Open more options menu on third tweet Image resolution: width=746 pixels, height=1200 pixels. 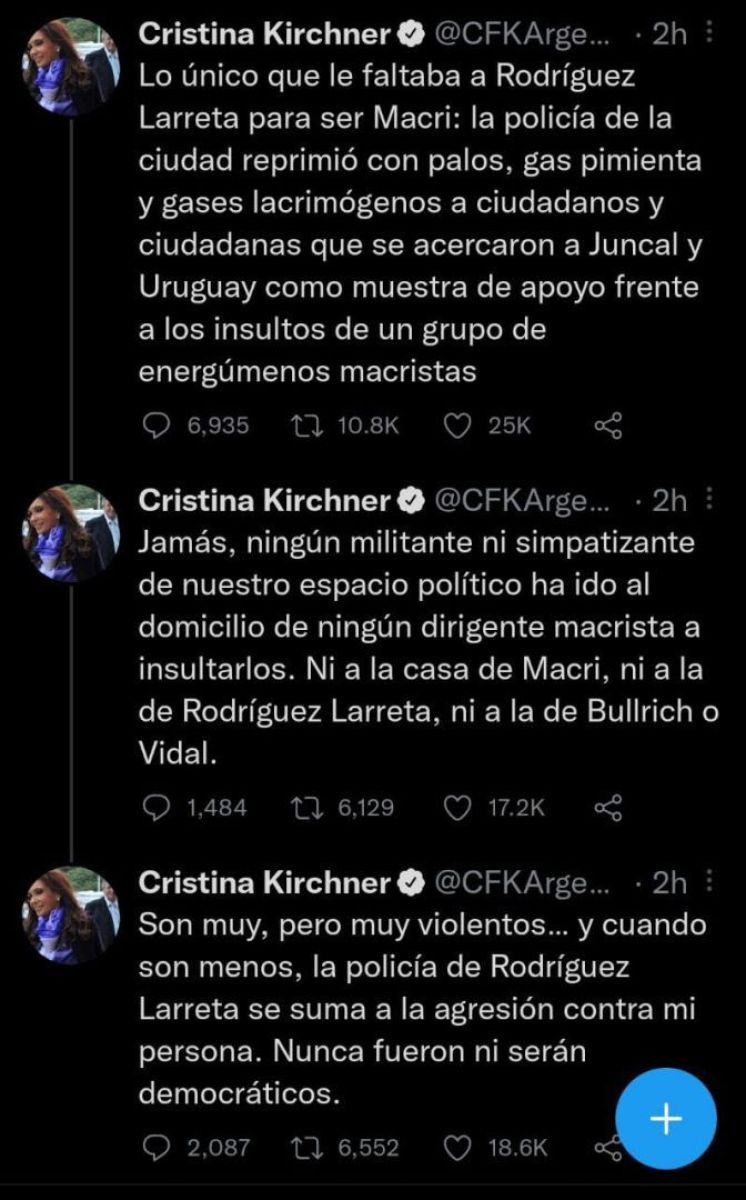pyautogui.click(x=710, y=882)
